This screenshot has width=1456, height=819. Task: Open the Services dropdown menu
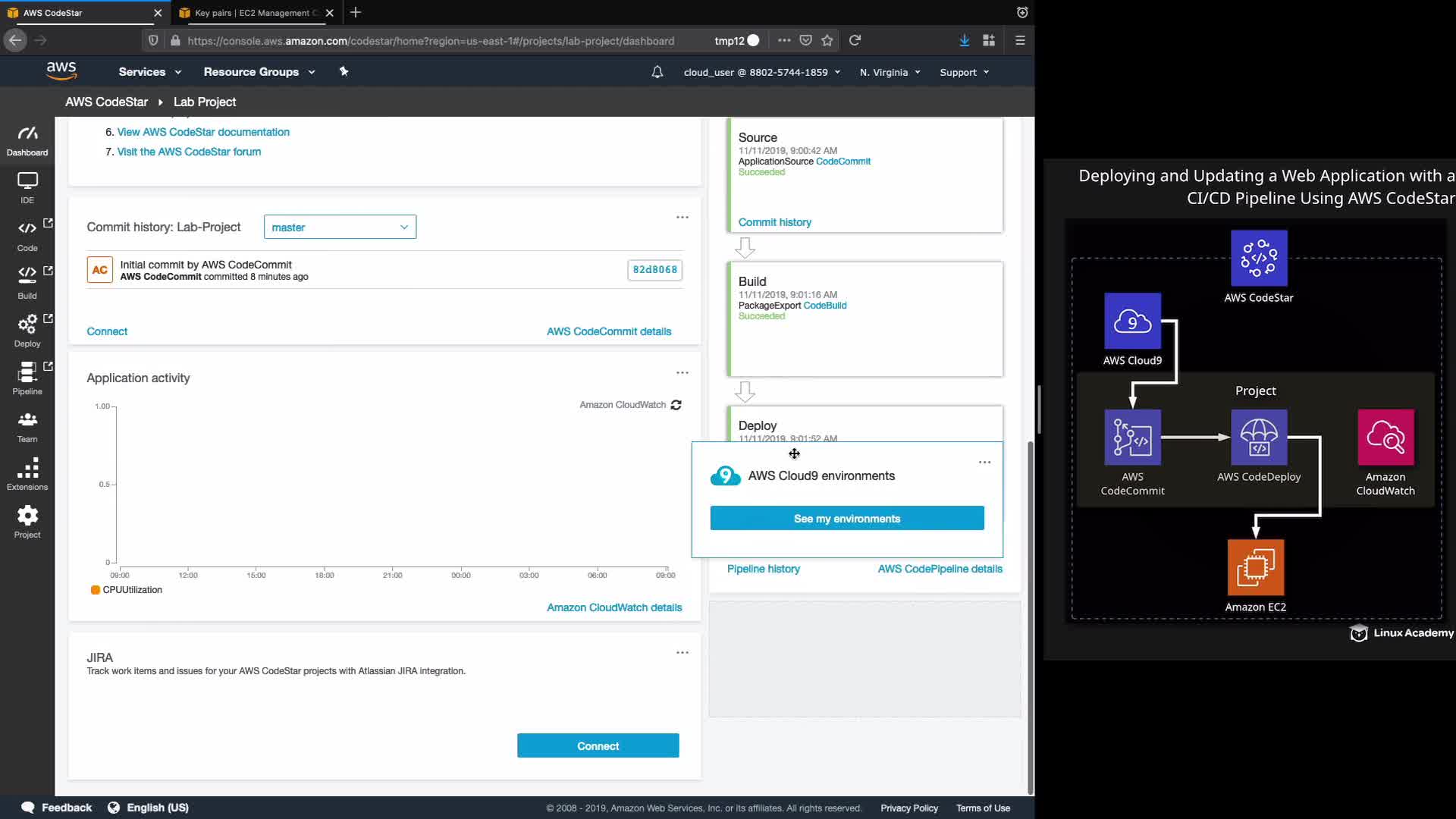pyautogui.click(x=149, y=72)
